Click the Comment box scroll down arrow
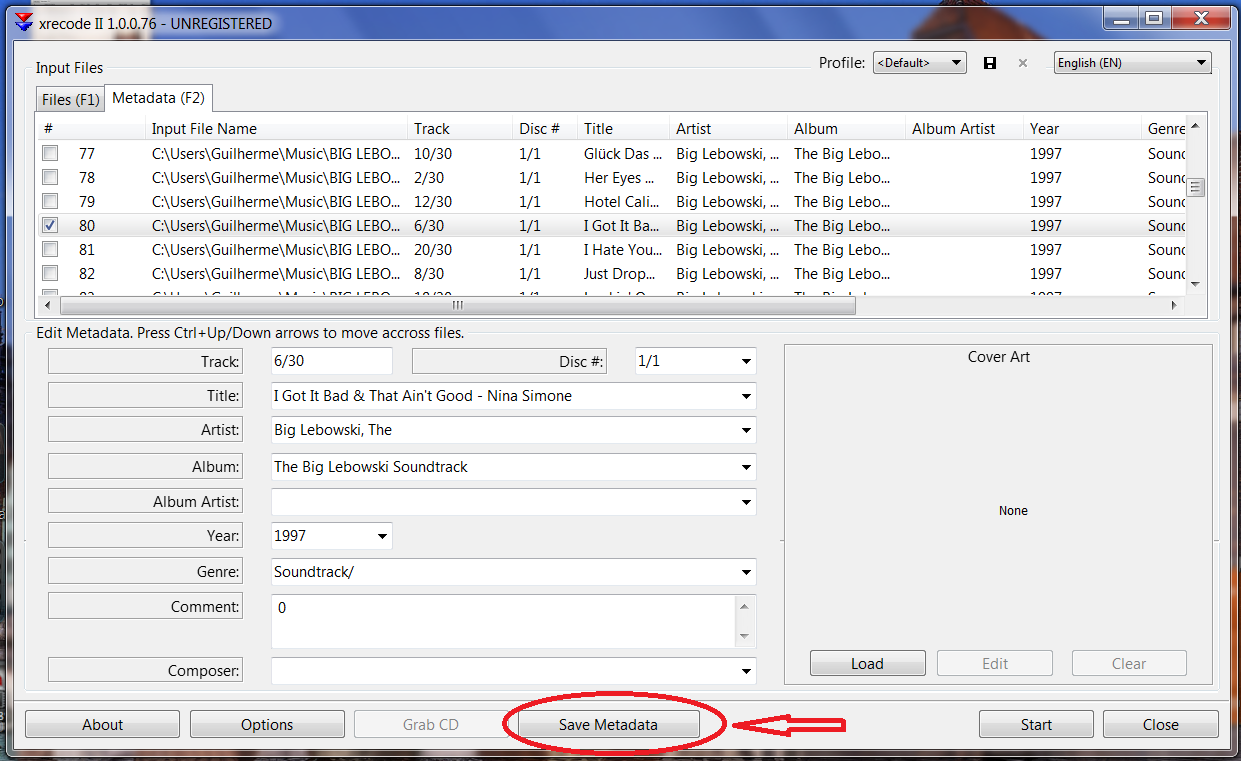 [x=743, y=636]
